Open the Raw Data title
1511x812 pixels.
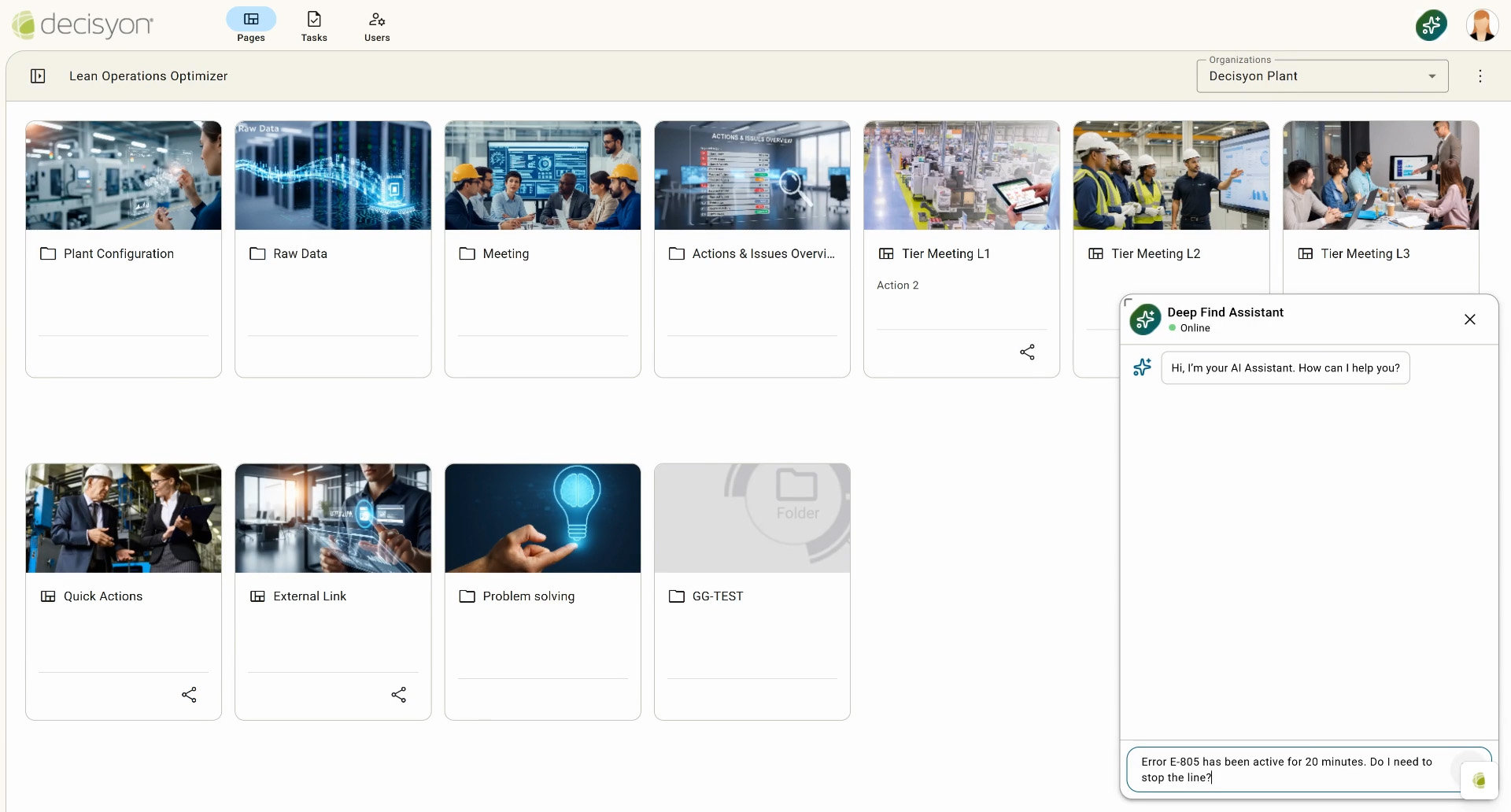pyautogui.click(x=300, y=253)
